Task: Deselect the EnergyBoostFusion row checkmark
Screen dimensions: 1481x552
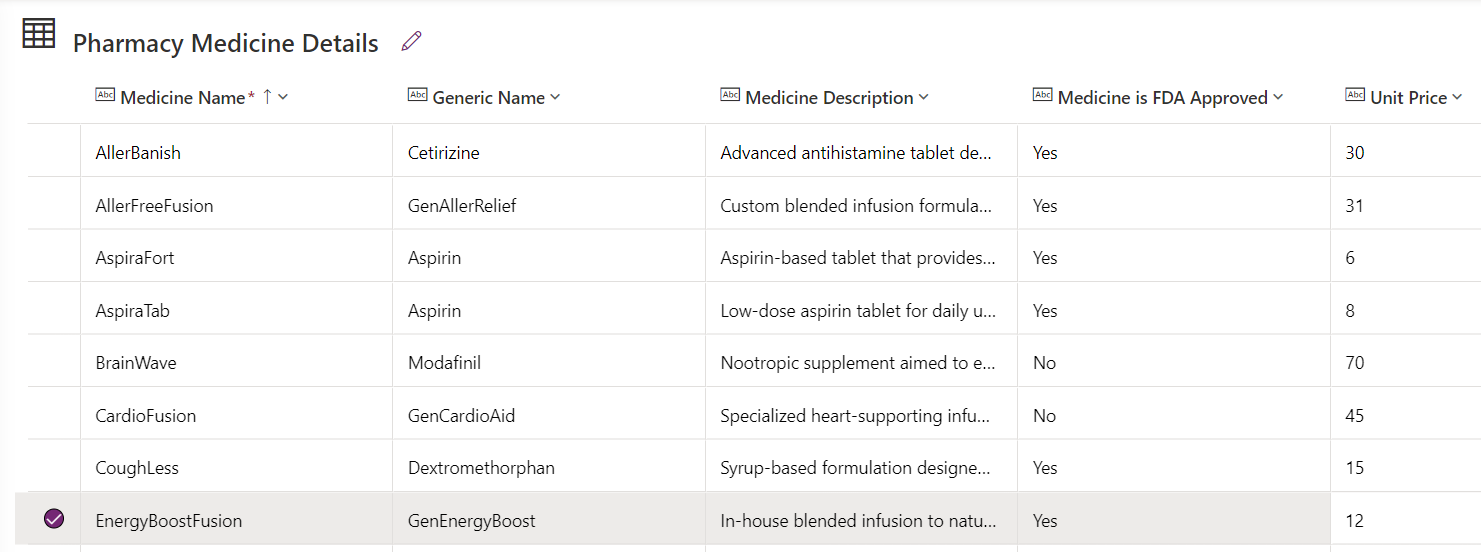Action: (54, 519)
